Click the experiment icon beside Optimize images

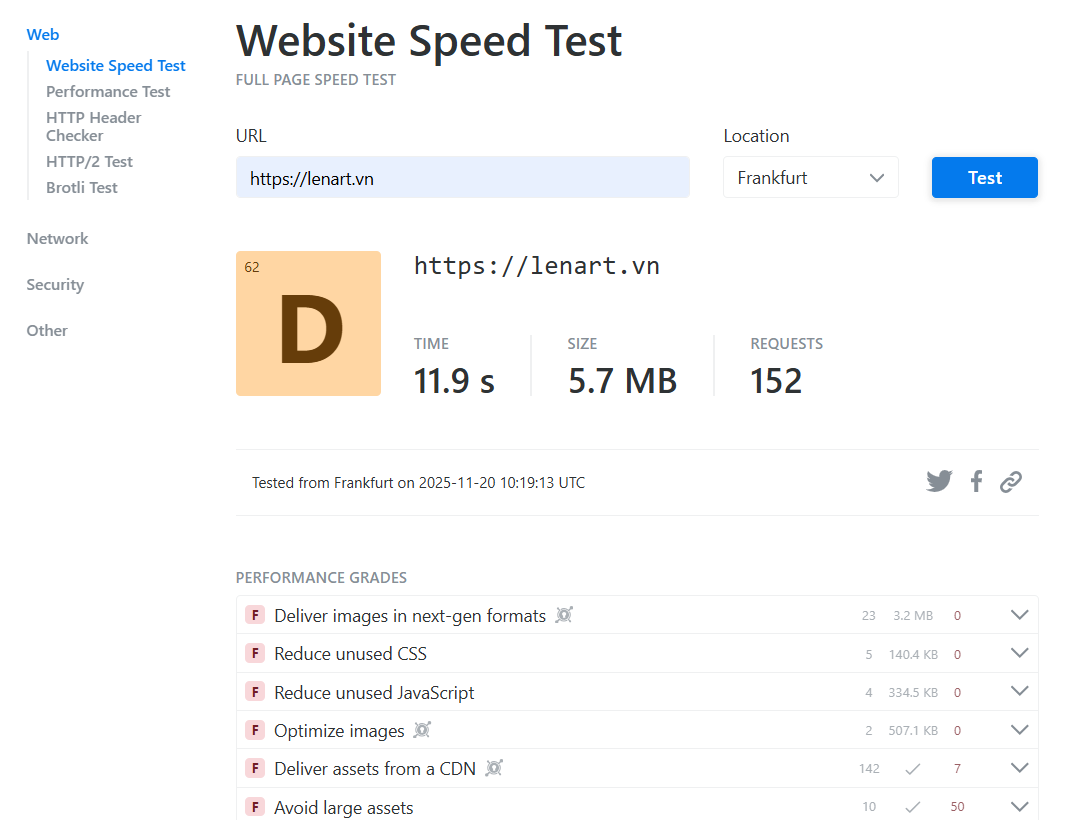point(421,730)
